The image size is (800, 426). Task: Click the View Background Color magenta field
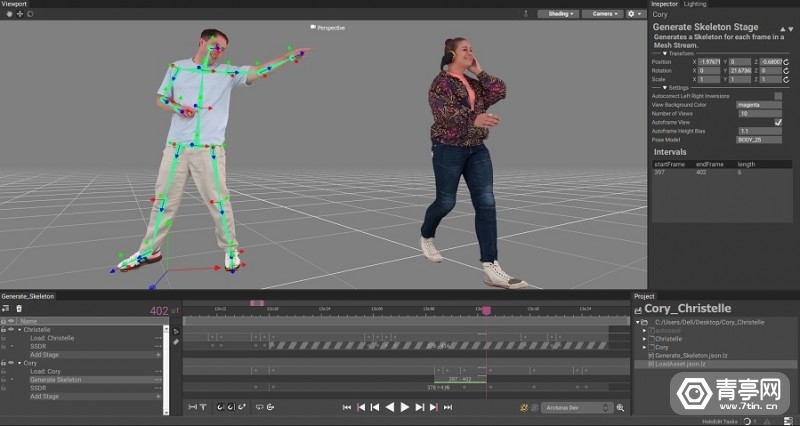(x=759, y=105)
